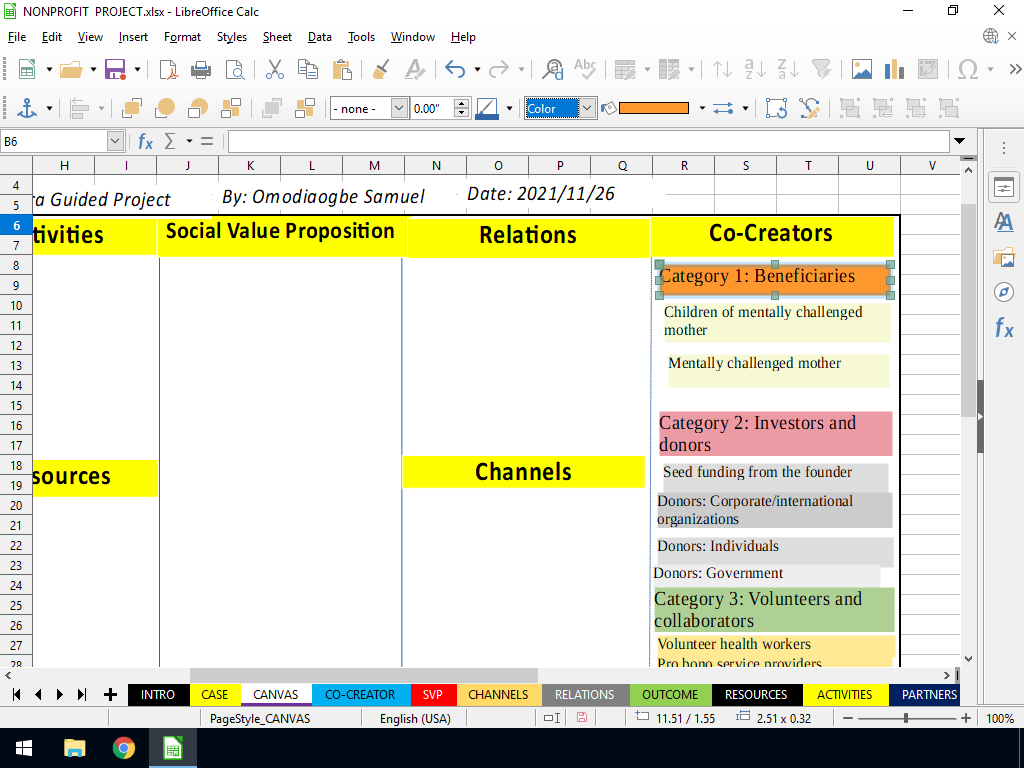1024x768 pixels.
Task: Open the Format menu
Action: [x=182, y=37]
